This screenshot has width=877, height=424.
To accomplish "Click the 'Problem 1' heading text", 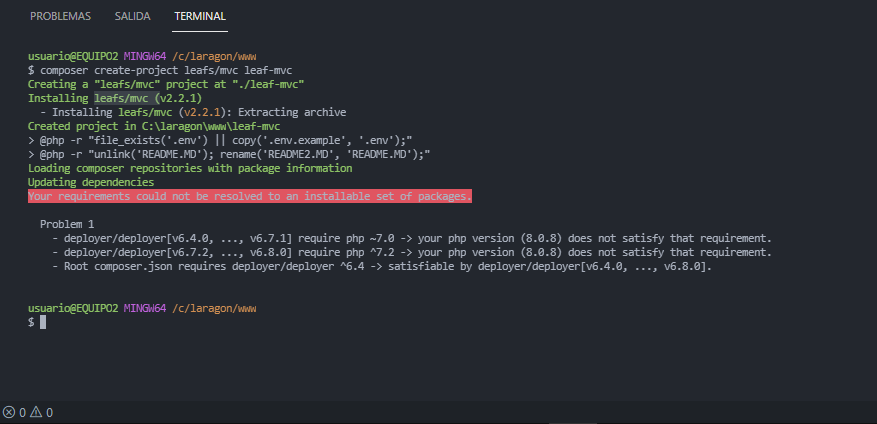I will click(67, 224).
